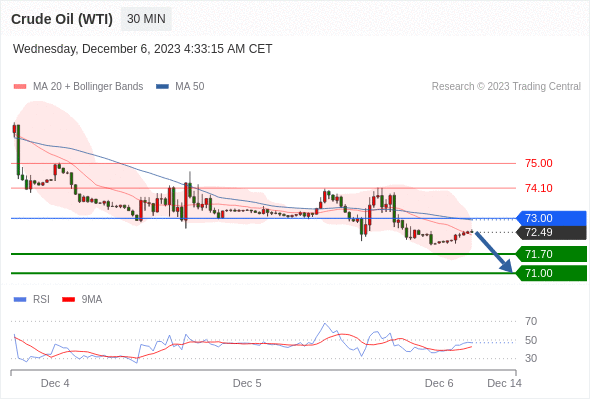
Task: Click the red MA 20 Bollinger legend swatch
Action: 20,87
